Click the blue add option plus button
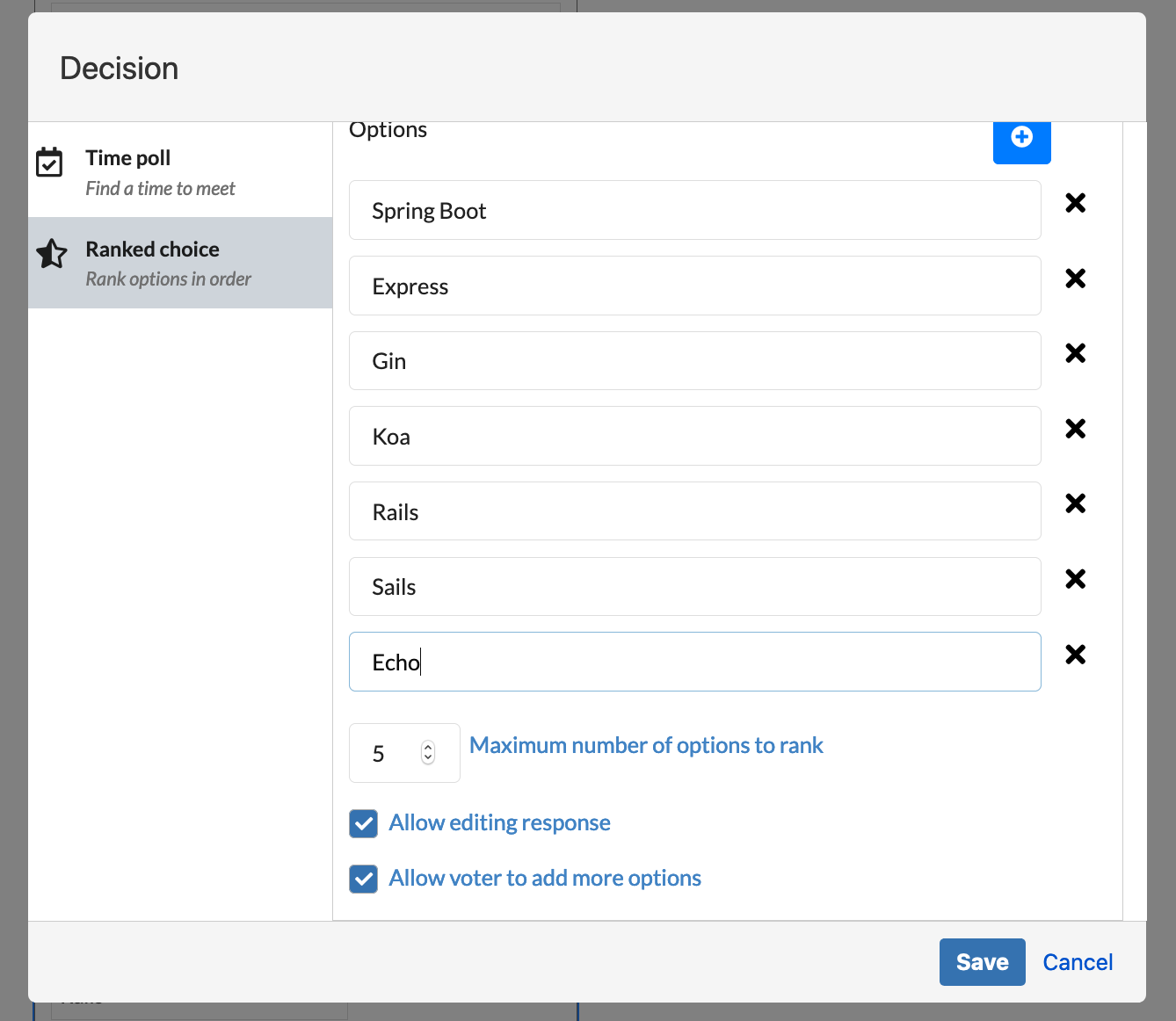 pyautogui.click(x=1021, y=139)
